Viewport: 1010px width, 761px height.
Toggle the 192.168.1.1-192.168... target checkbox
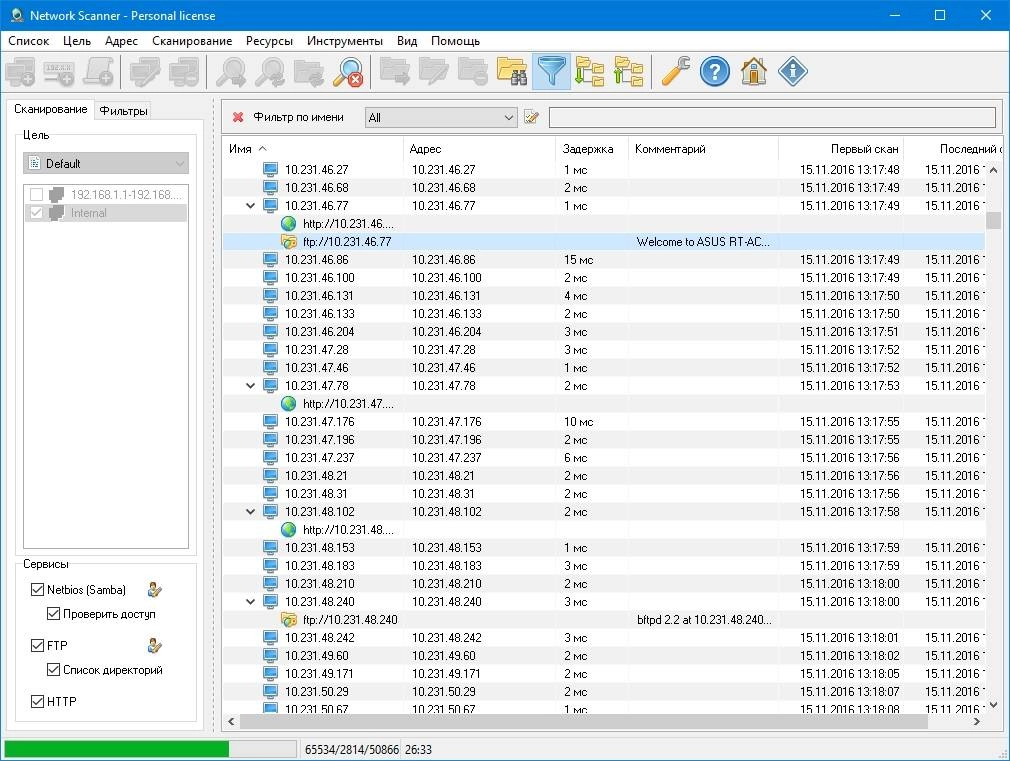click(x=37, y=194)
